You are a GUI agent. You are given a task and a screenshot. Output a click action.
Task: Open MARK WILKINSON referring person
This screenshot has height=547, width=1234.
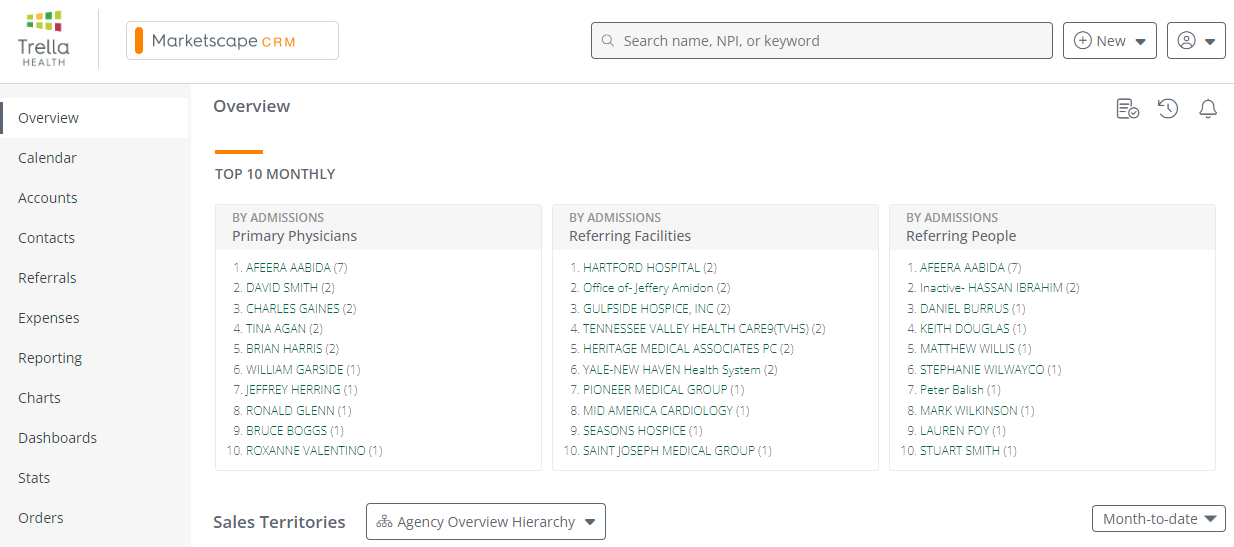969,411
